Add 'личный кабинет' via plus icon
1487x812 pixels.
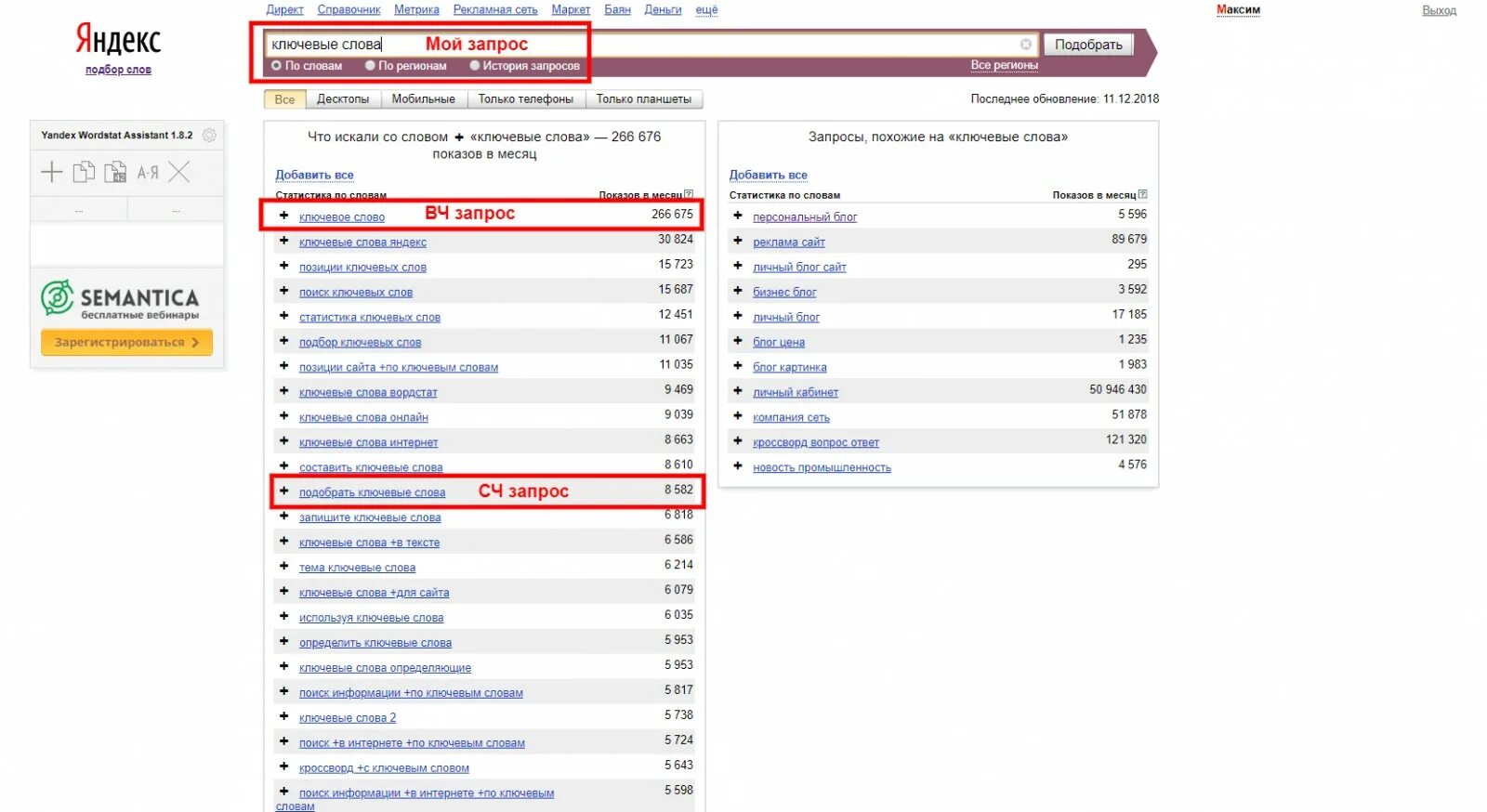pos(738,391)
